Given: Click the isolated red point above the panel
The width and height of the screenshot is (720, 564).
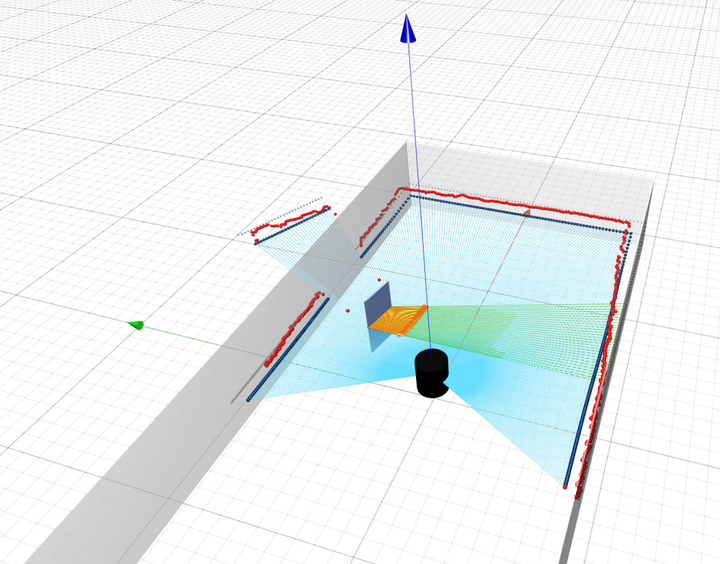Looking at the screenshot, I should pyautogui.click(x=380, y=279).
